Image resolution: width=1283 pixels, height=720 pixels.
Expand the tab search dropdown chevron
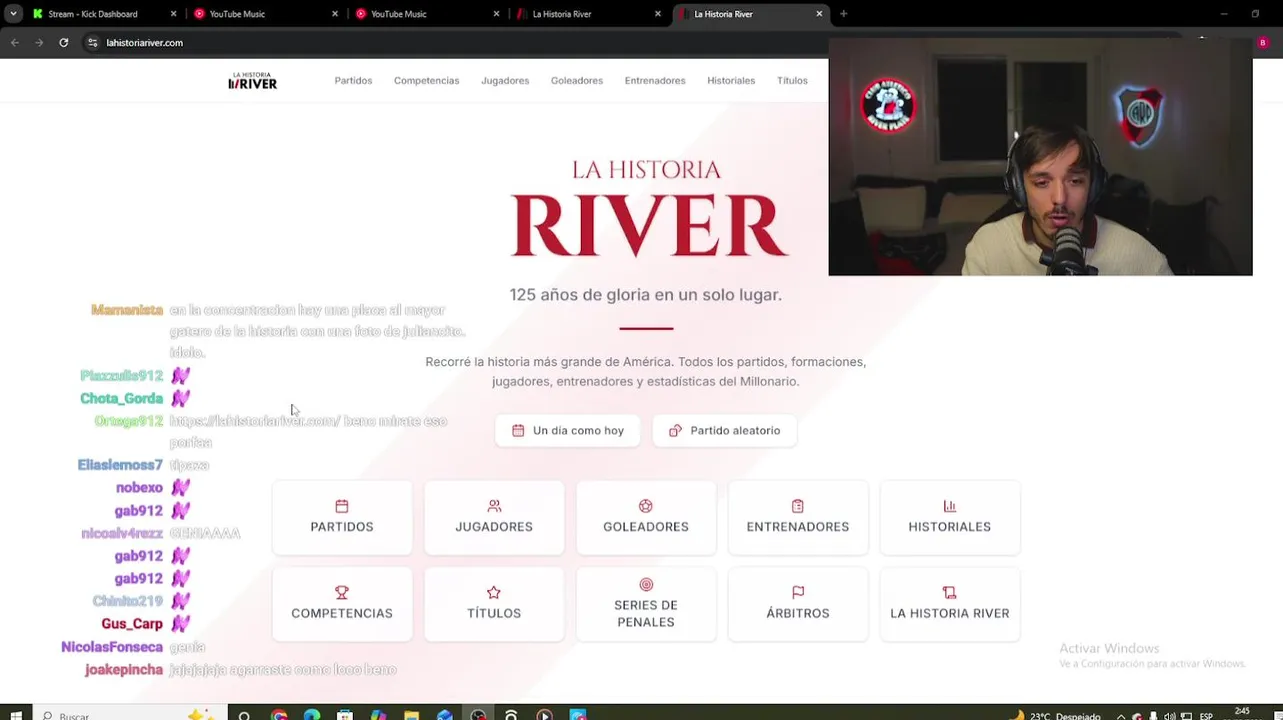click(x=13, y=14)
